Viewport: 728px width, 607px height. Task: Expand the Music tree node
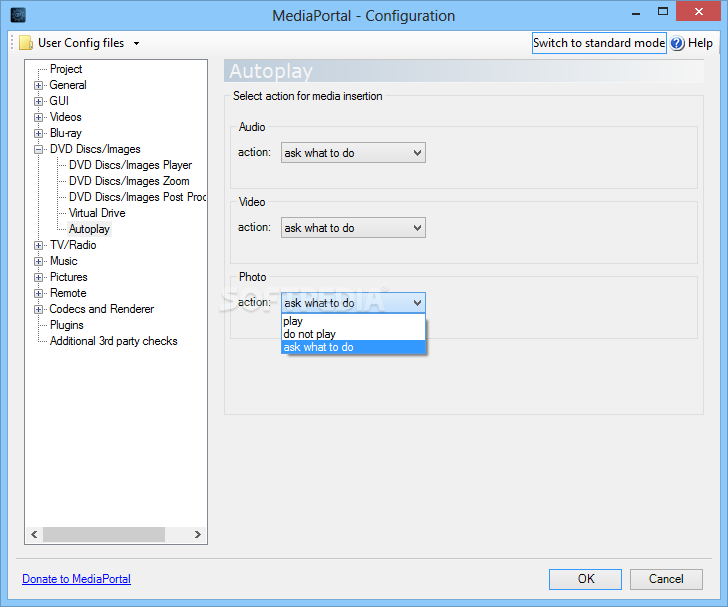tap(39, 261)
